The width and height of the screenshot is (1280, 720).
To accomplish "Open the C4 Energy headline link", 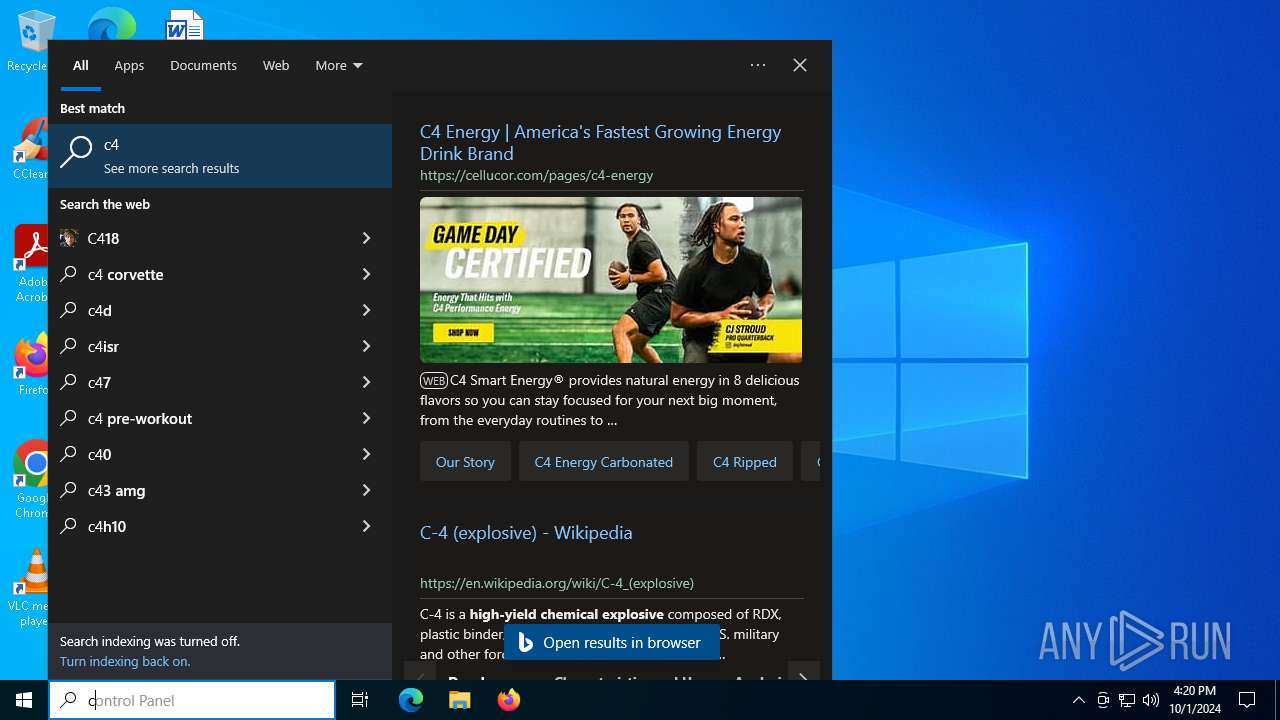I will coord(600,142).
